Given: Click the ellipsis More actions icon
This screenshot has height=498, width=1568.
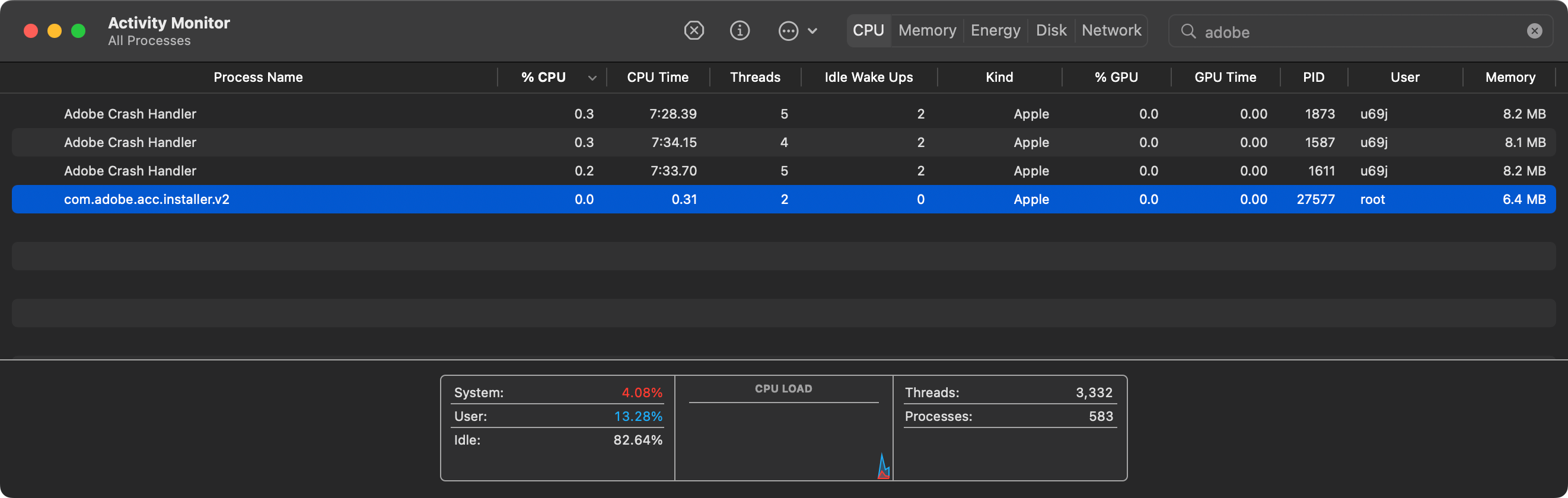Looking at the screenshot, I should click(788, 30).
